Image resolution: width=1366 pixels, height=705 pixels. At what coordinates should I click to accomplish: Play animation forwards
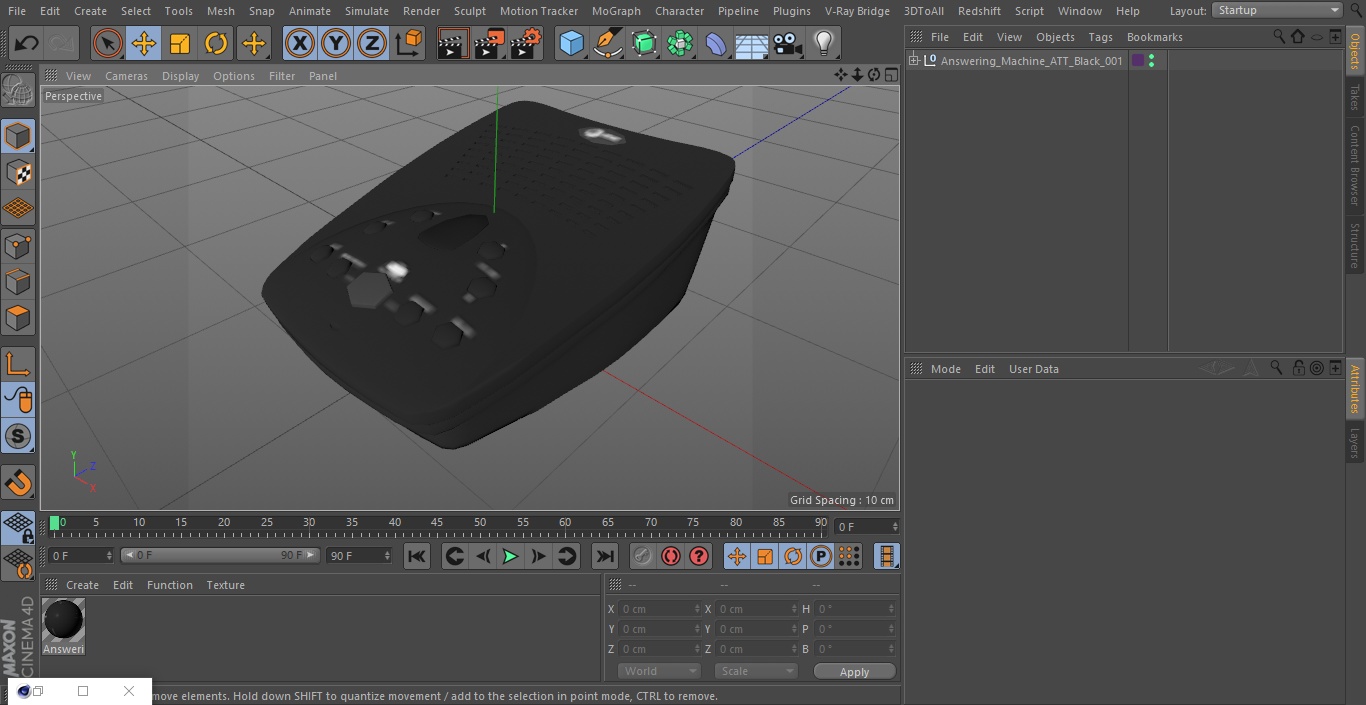[x=510, y=556]
